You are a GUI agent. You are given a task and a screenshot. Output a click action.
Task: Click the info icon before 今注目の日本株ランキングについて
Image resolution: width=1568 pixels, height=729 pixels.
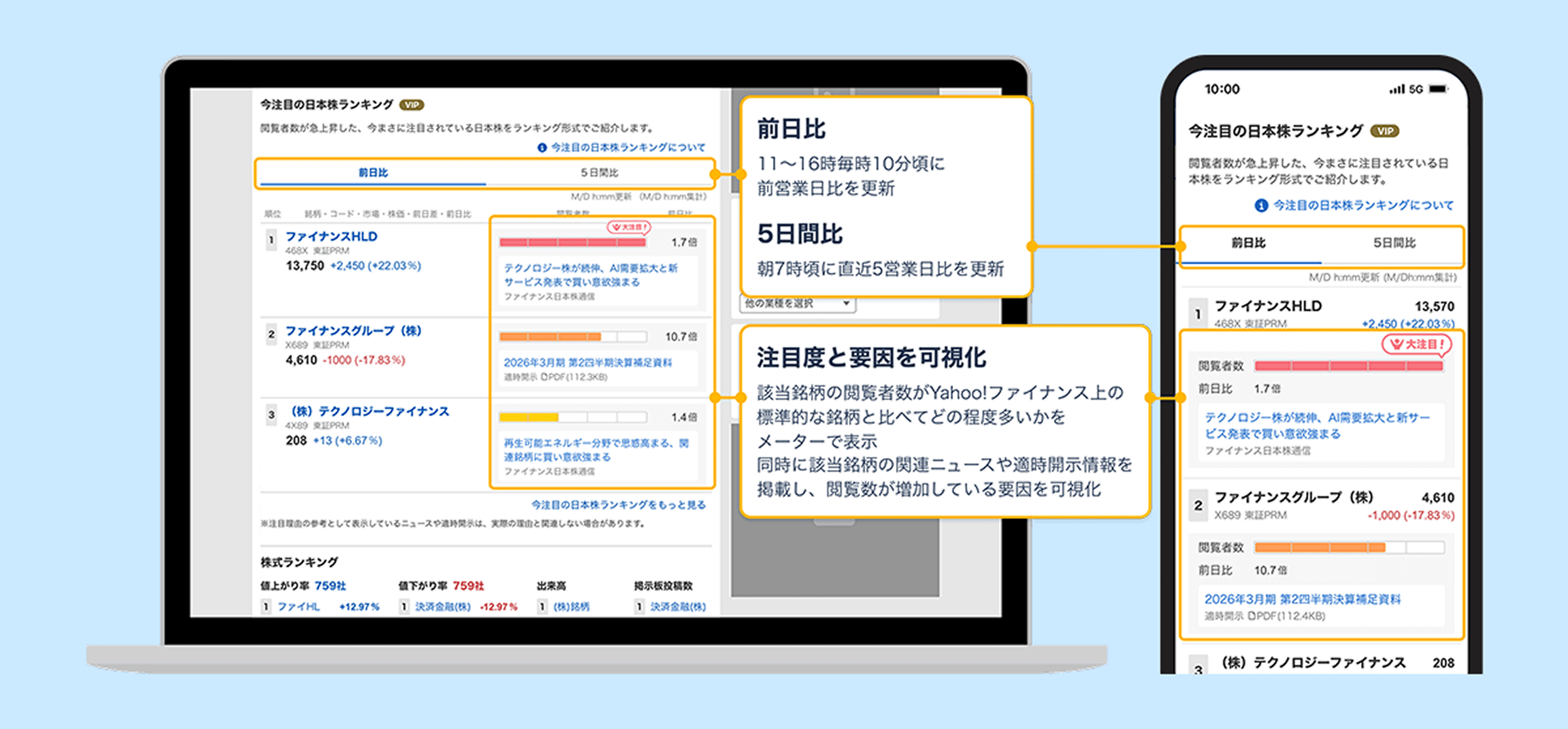coord(540,148)
